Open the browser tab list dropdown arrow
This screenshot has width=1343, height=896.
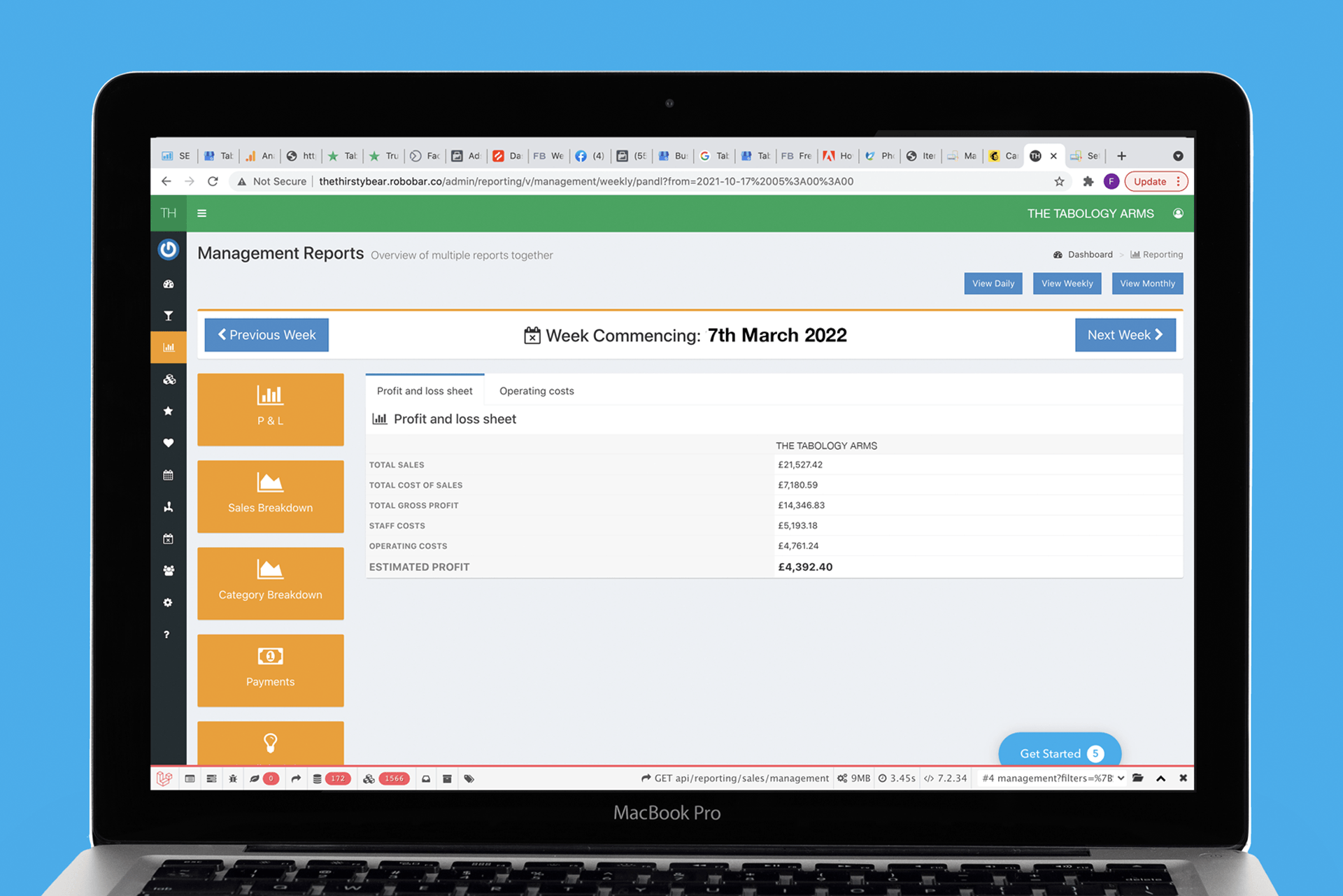[x=1178, y=156]
